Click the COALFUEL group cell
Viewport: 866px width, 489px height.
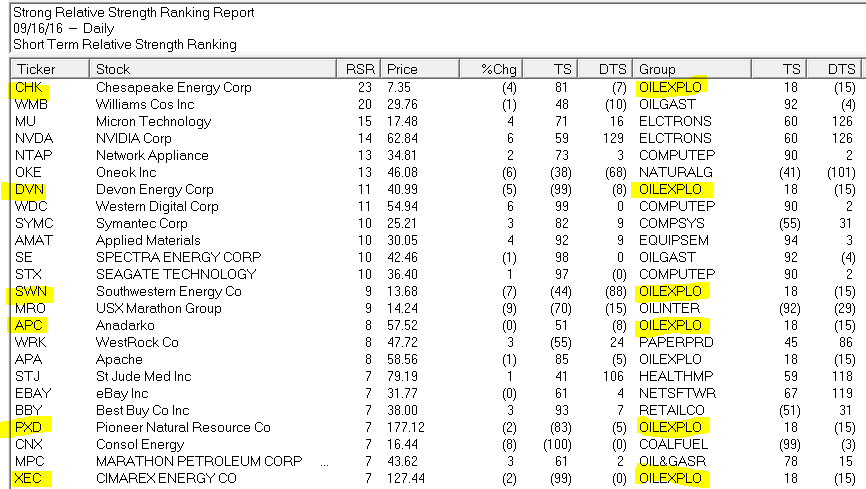coord(673,445)
